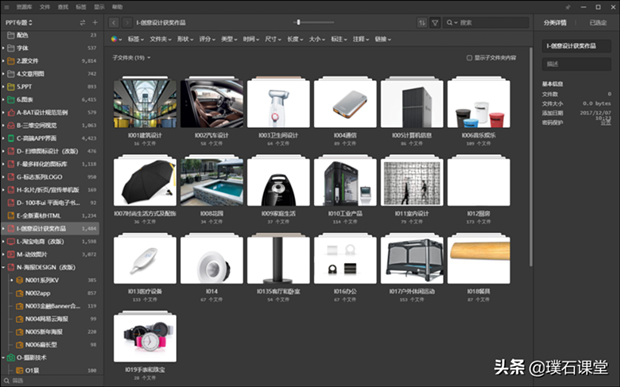
Task: Open the PPT专题 library switcher
Action: click(x=19, y=23)
